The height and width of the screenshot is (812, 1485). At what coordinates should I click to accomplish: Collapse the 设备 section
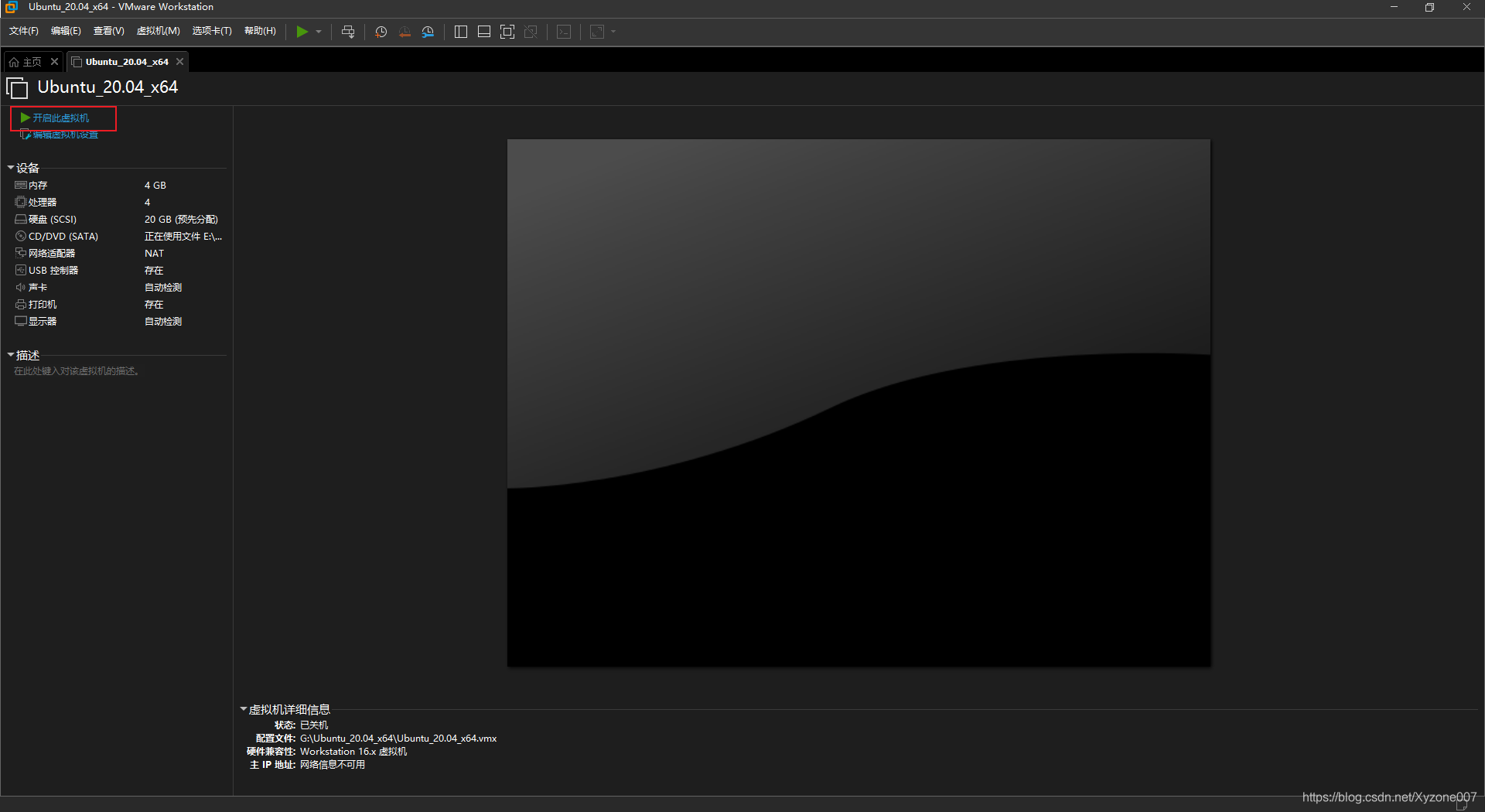(11, 168)
